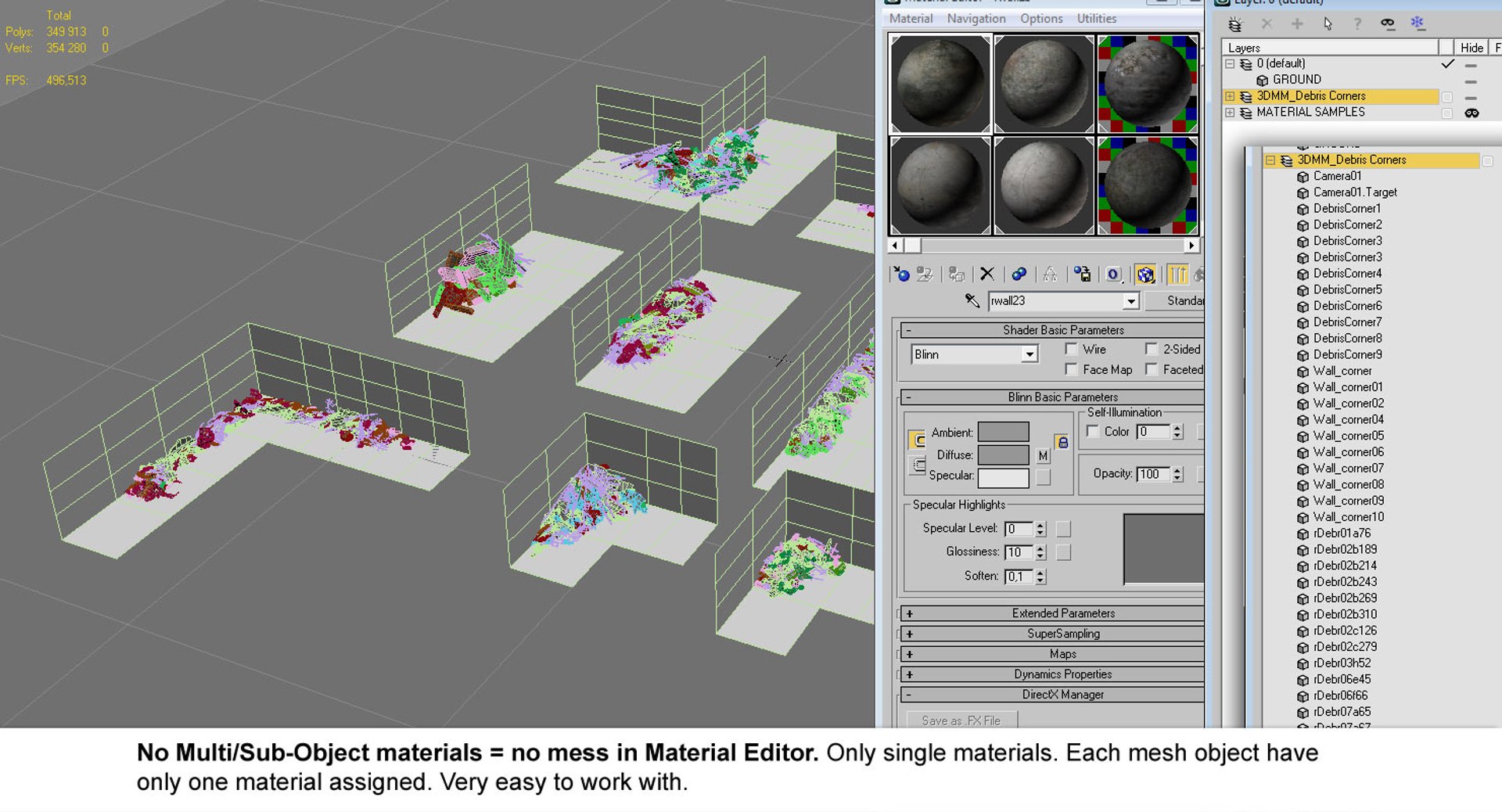Screen dimensions: 1502x812
Task: Enable the Face Map checkbox
Action: [x=1071, y=369]
